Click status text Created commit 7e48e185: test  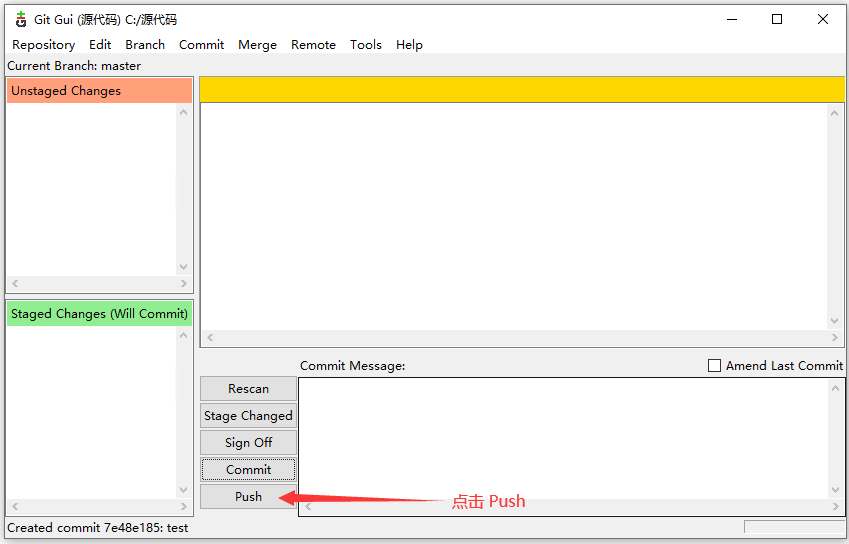[97, 528]
